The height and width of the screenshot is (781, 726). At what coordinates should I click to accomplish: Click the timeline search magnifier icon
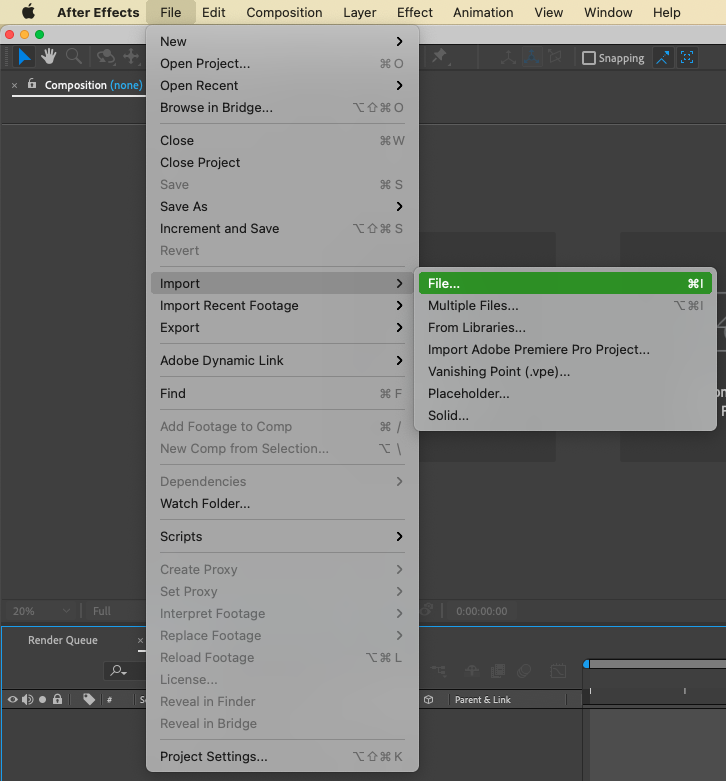(119, 670)
